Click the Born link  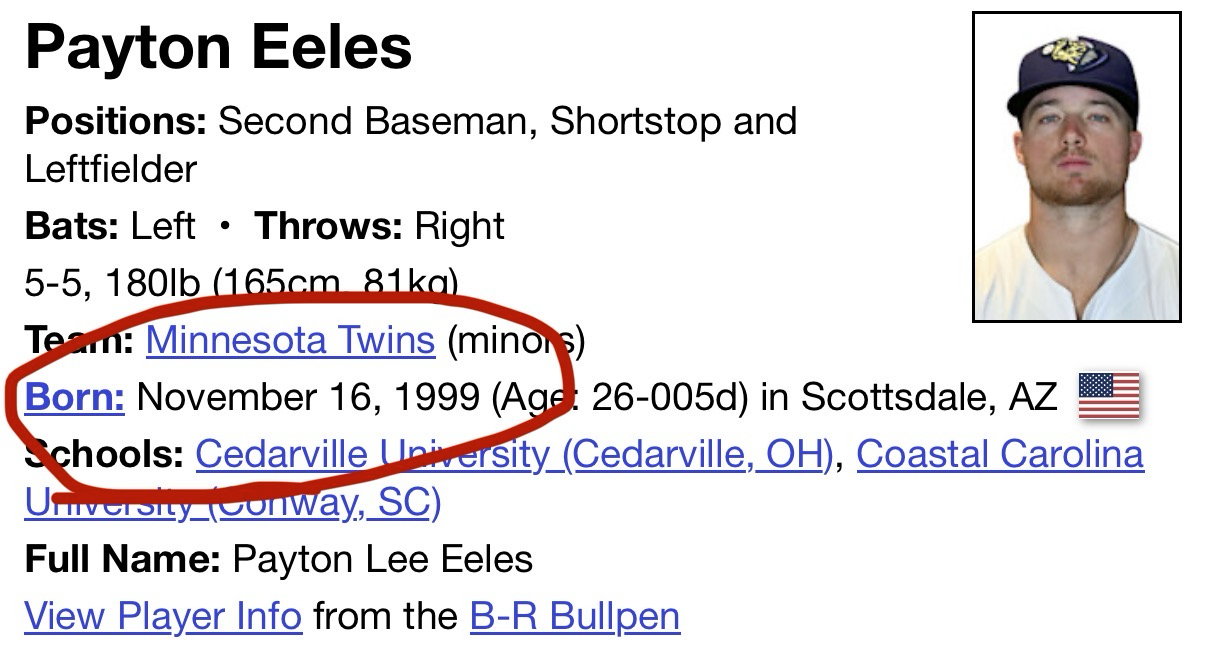point(75,397)
